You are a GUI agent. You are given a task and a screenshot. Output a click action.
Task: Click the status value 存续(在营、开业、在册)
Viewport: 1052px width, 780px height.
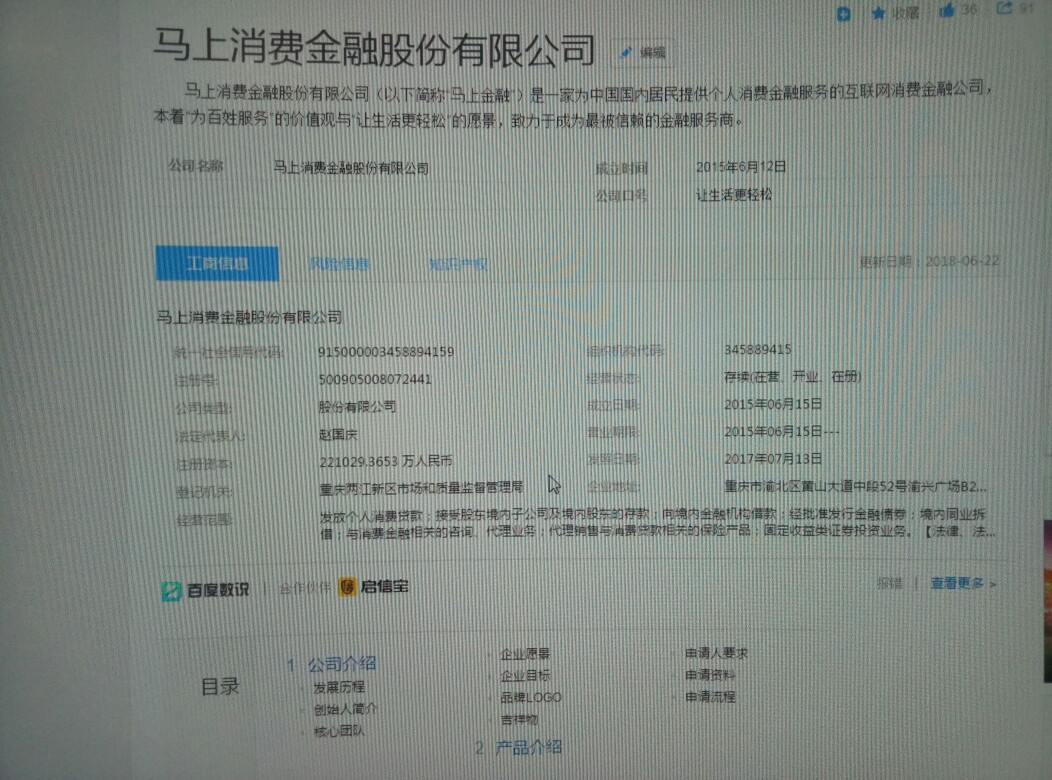[792, 376]
